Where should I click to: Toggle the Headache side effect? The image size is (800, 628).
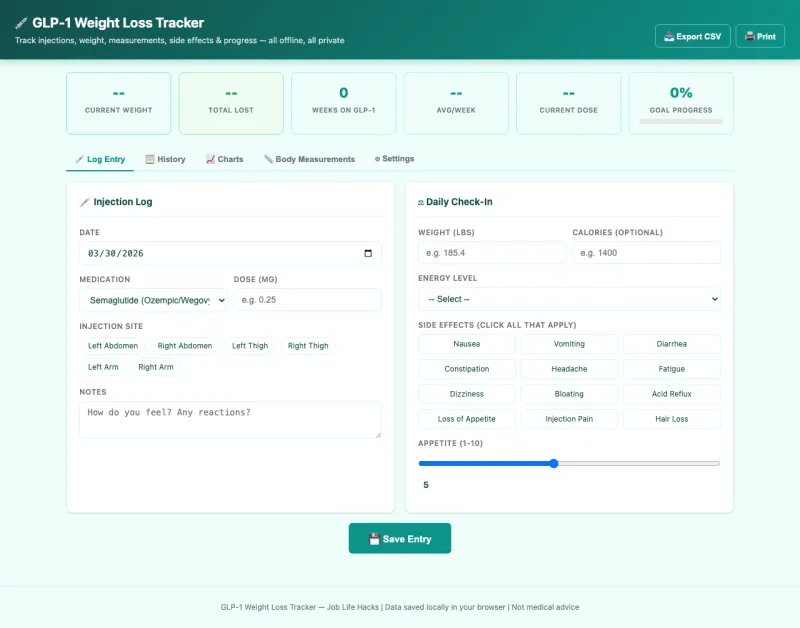pos(569,369)
